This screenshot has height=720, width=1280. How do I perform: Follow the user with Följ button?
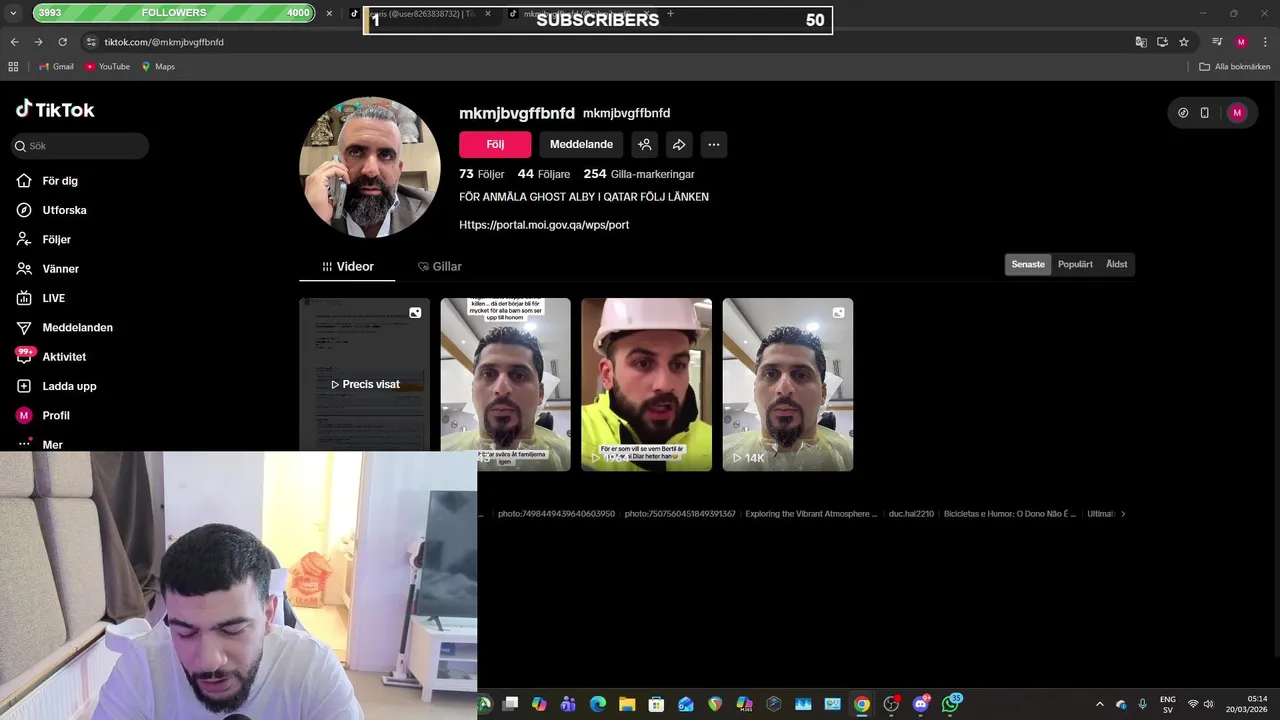coord(495,144)
